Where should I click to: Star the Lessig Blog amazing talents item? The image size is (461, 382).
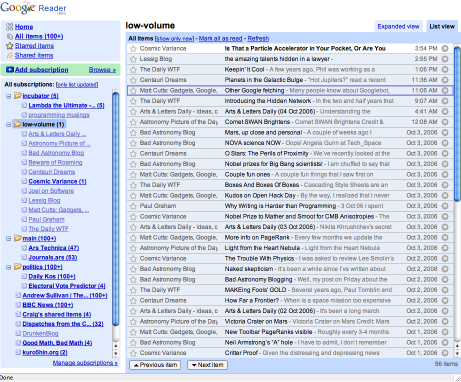[133, 59]
